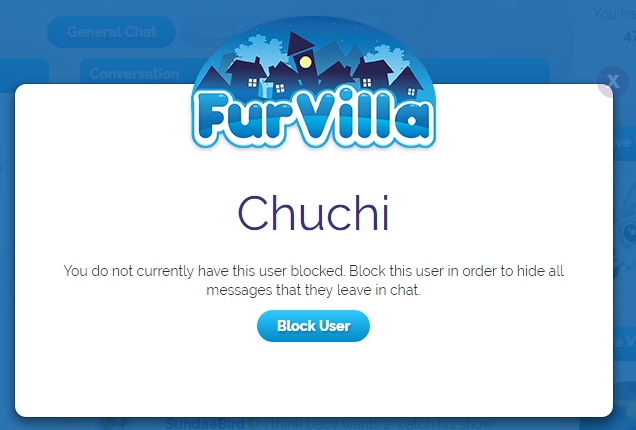Viewport: 636px width, 430px height.
Task: Switch to the General Chat tab
Action: coord(112,32)
